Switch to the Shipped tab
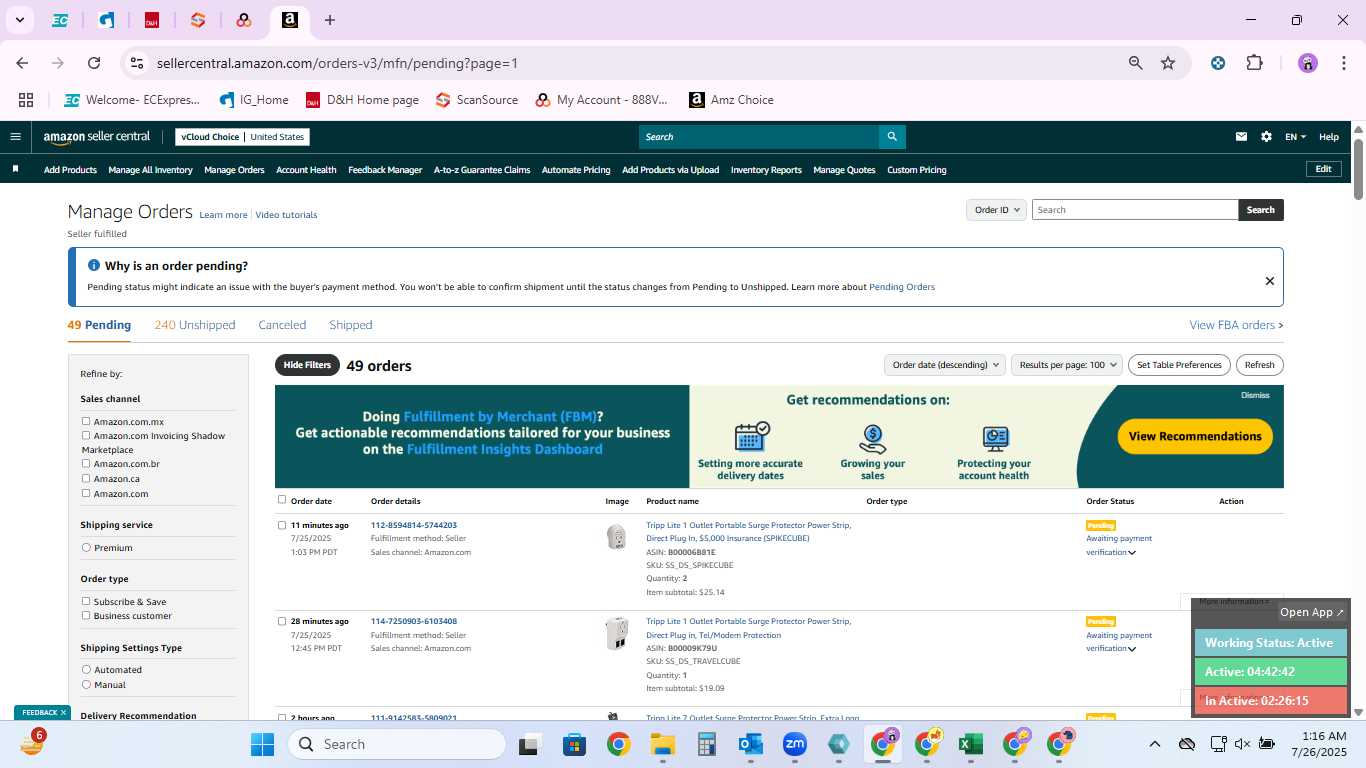 [351, 325]
